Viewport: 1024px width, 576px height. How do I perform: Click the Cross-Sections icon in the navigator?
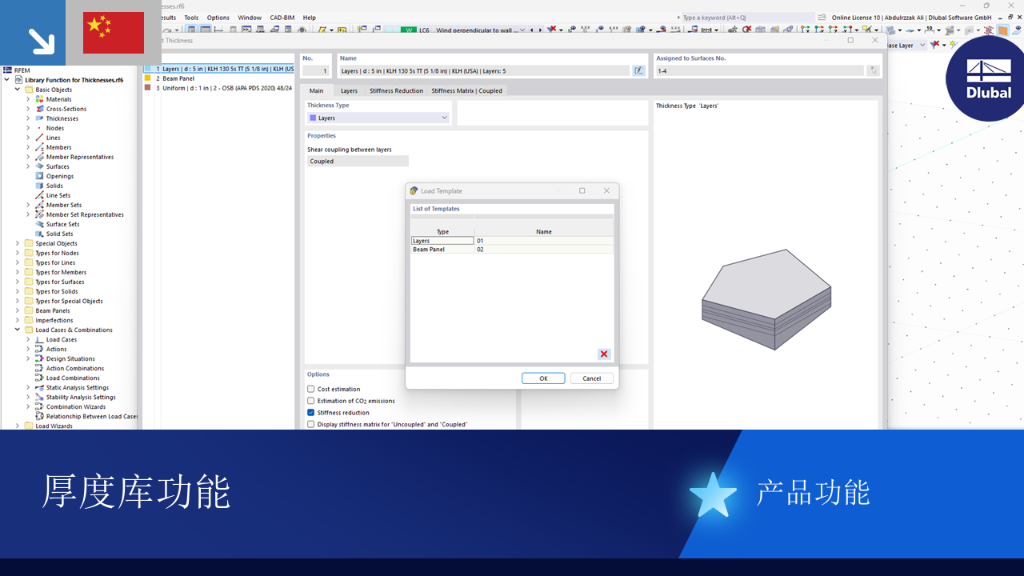(39, 109)
